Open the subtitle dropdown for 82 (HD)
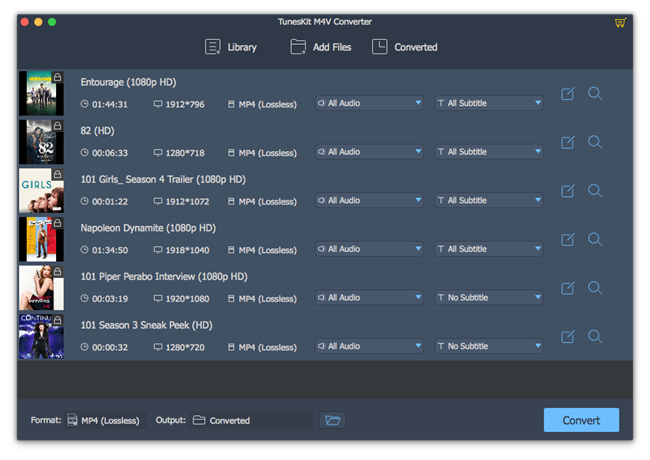 click(489, 152)
